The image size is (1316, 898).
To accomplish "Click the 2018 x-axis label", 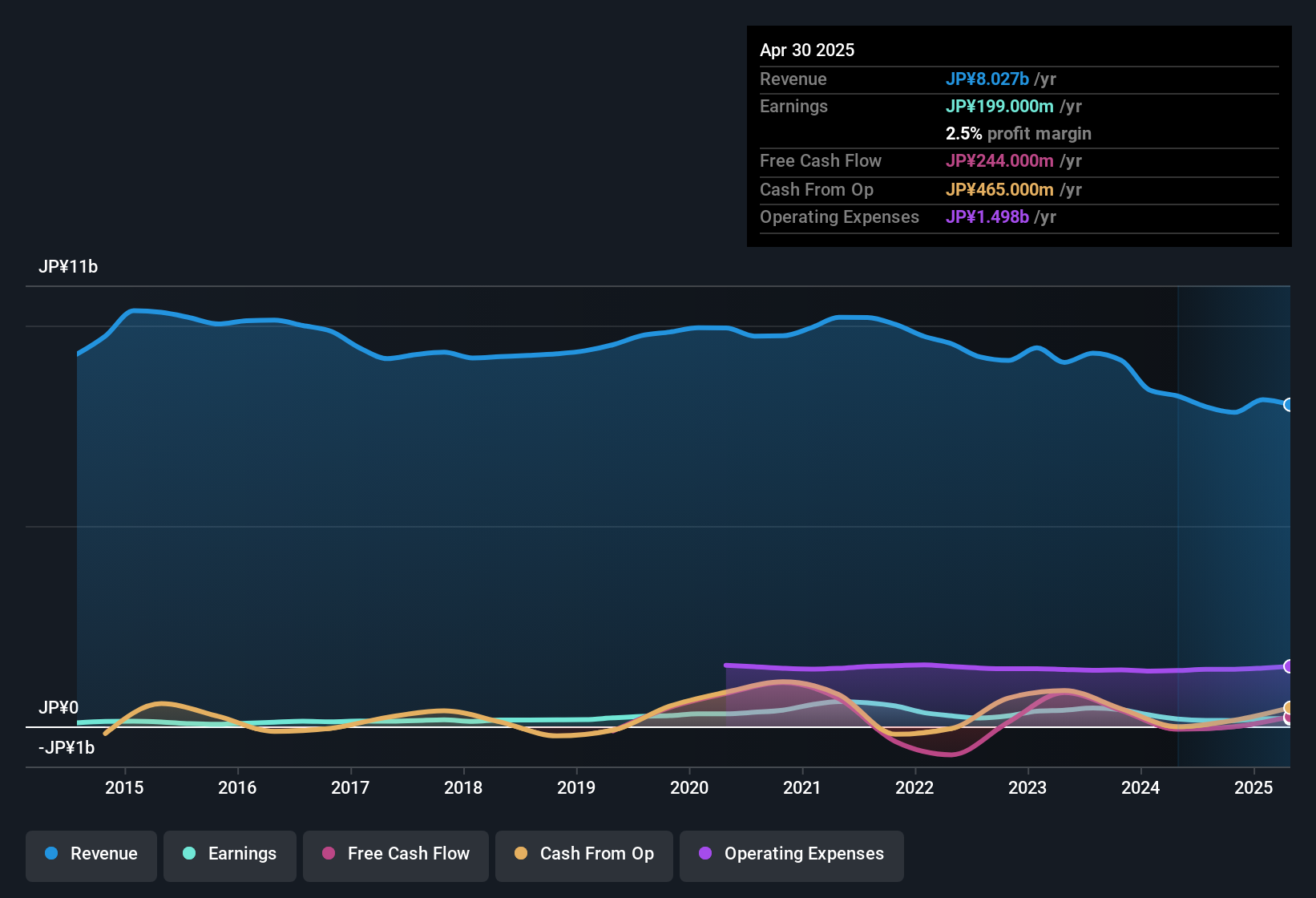I will [463, 787].
